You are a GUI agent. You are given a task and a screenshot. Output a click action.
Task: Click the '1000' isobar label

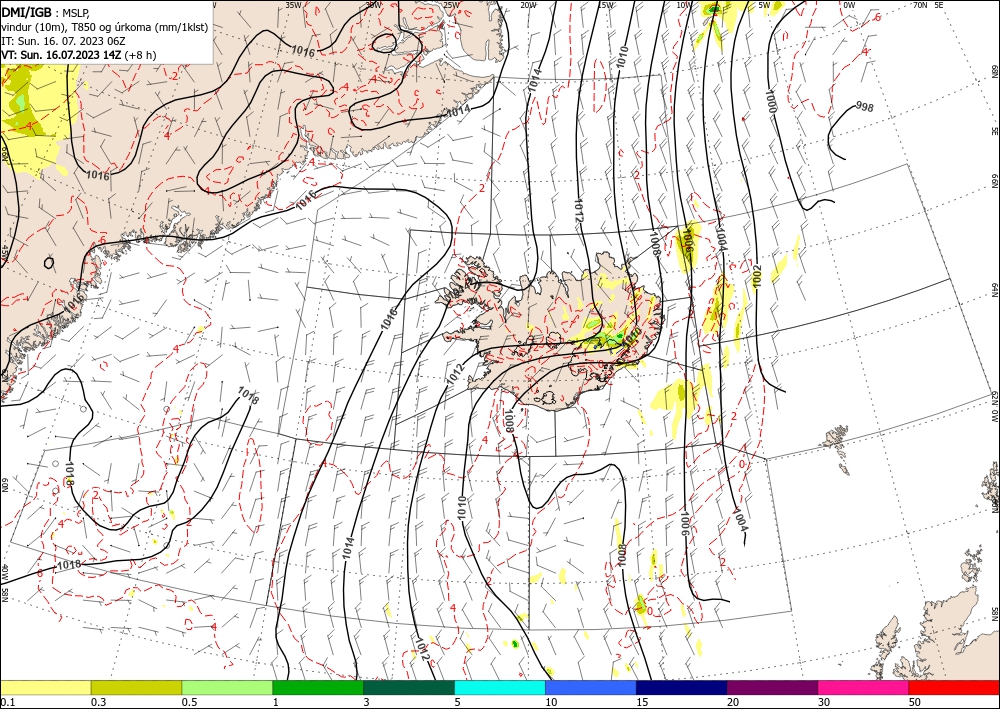770,102
